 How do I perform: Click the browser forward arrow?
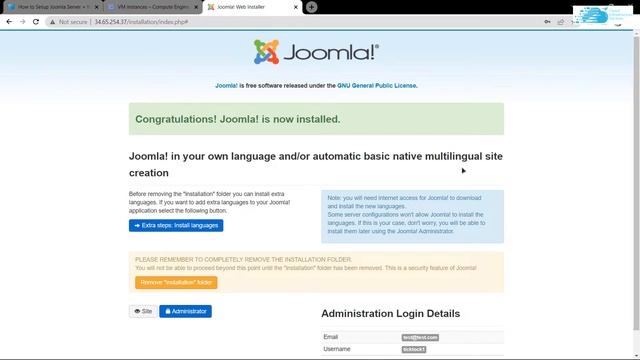point(22,22)
